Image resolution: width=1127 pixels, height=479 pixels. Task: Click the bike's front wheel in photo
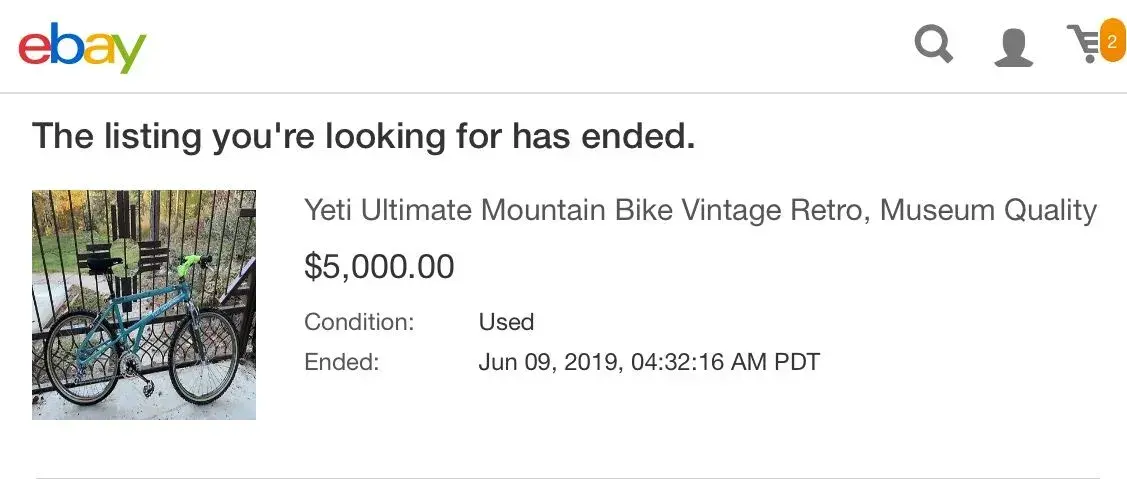204,357
